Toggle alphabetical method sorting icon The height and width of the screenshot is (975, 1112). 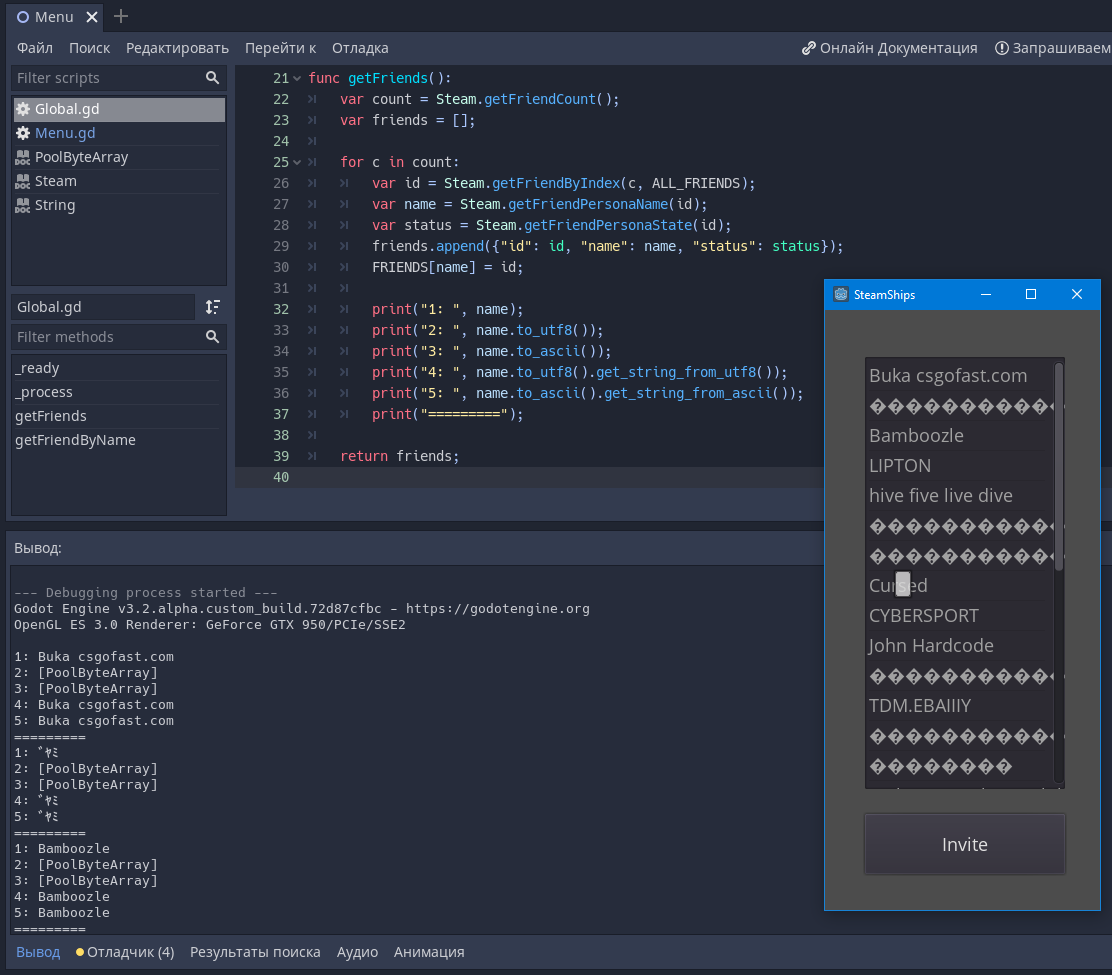(x=212, y=306)
